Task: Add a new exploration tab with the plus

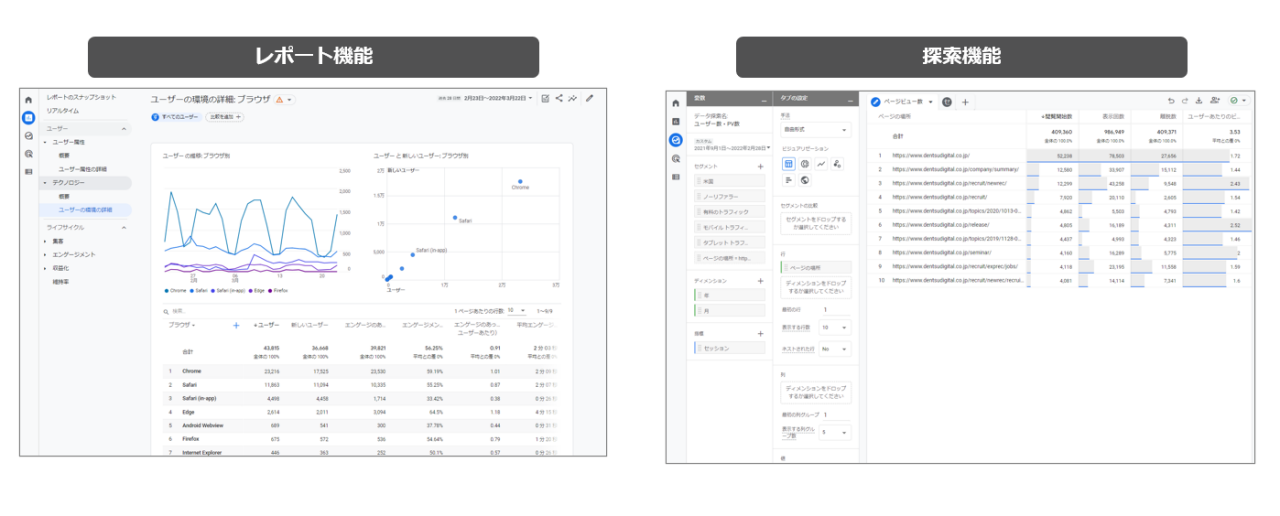Action: (965, 102)
